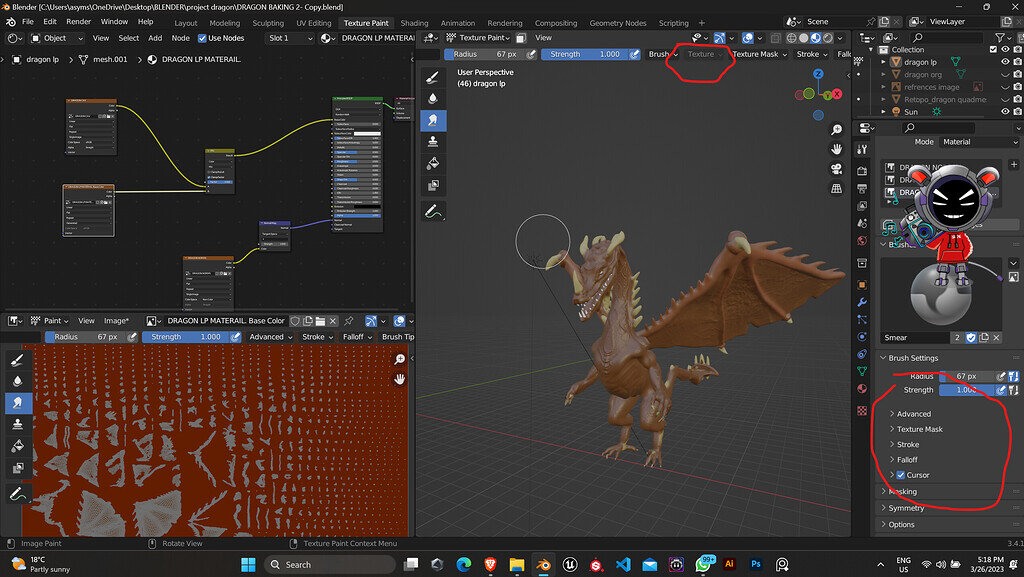Switch to the Shading workspace tab

coord(414,22)
